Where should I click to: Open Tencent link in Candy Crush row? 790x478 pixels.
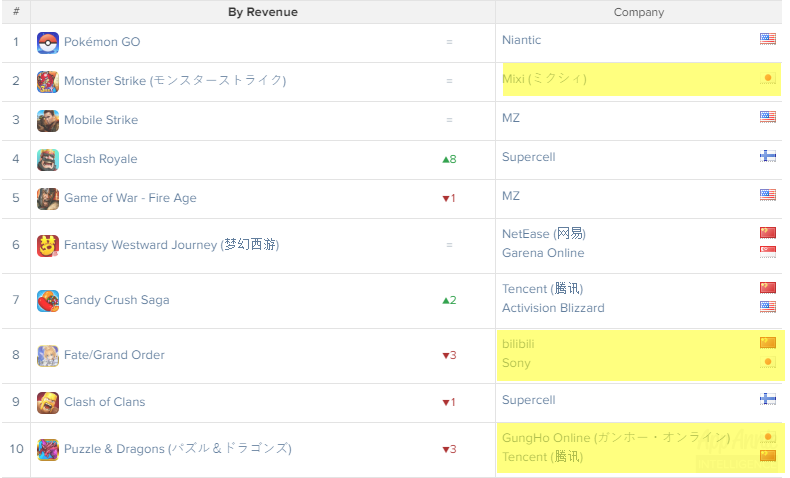point(543,289)
